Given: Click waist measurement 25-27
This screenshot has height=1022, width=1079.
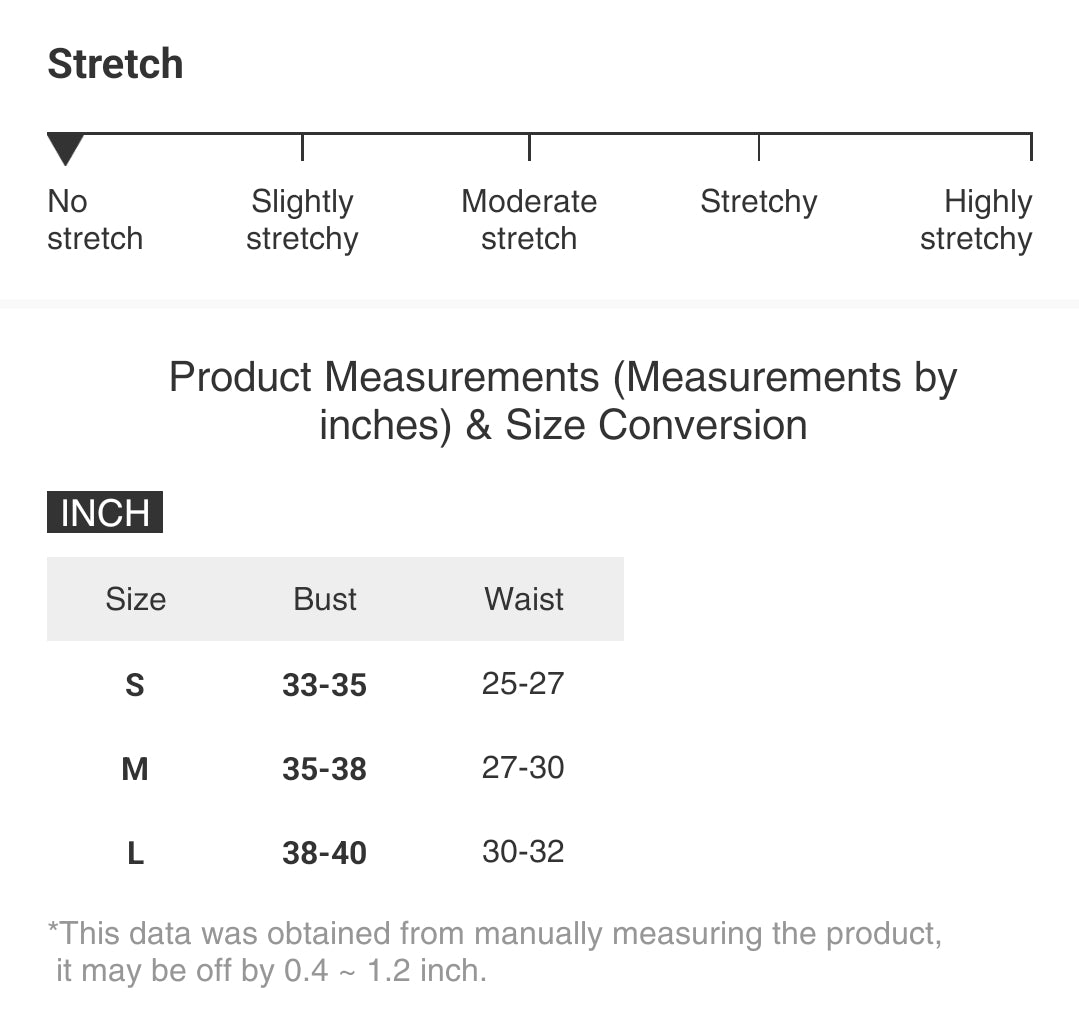Looking at the screenshot, I should pyautogui.click(x=523, y=684).
